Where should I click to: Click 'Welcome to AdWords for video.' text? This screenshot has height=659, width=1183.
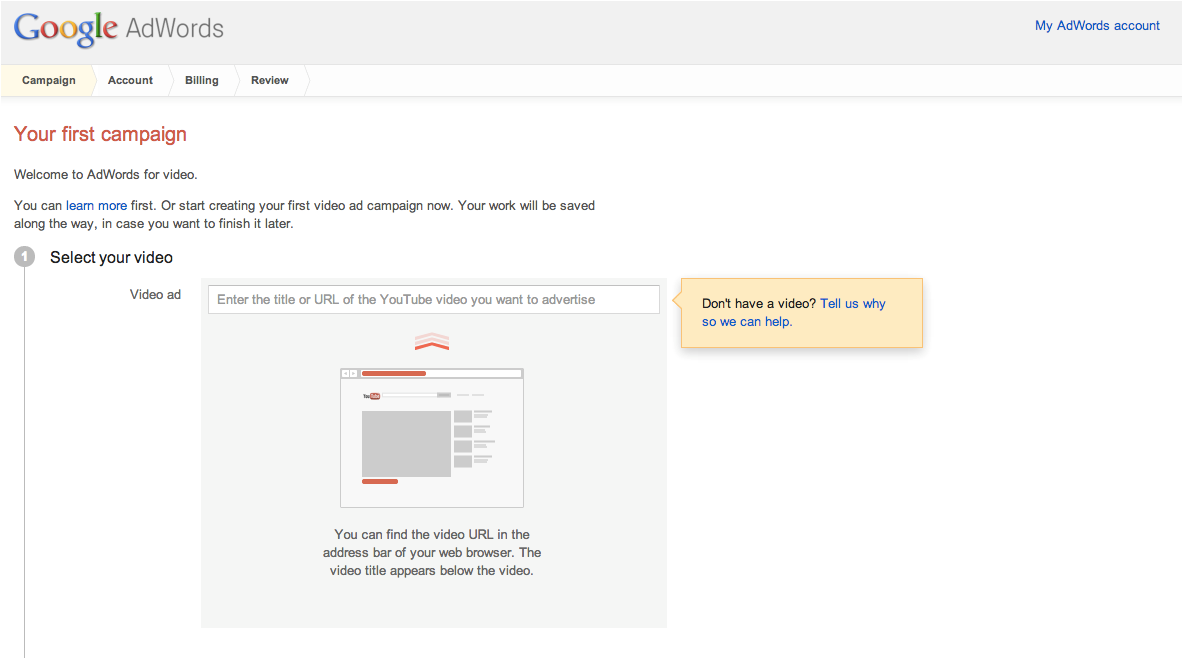106,174
